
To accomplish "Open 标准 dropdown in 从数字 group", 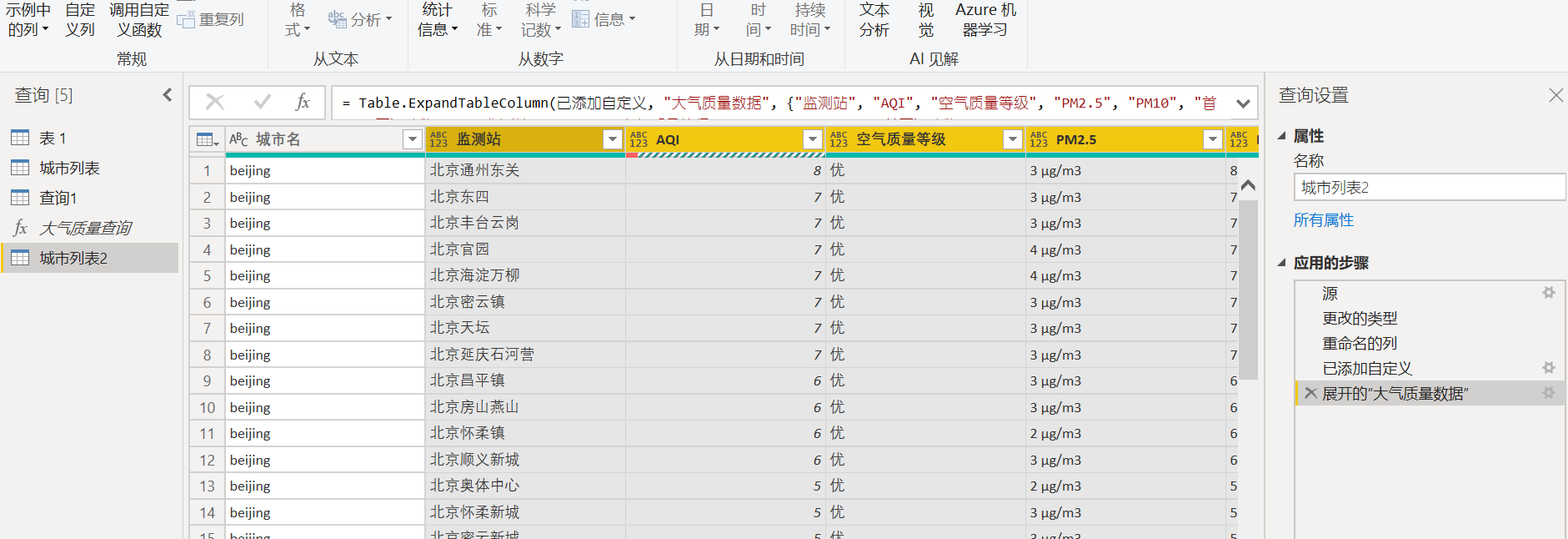I will click(489, 20).
